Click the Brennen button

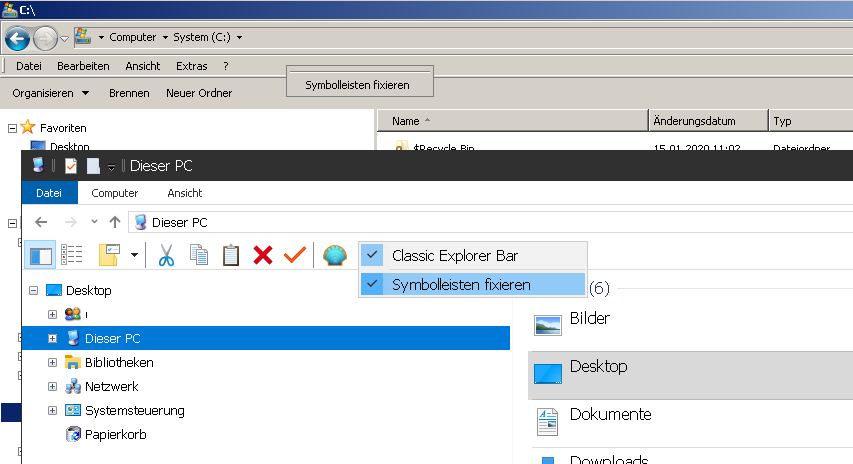129,93
